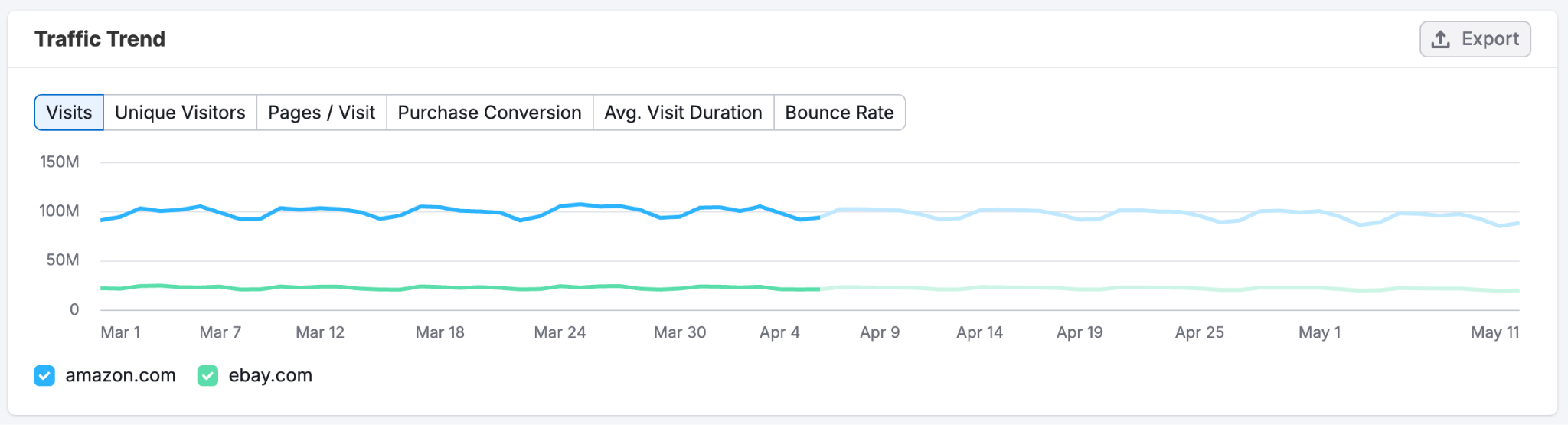Switch to Avg. Visit Duration tab
The width and height of the screenshot is (1568, 425).
click(x=683, y=113)
